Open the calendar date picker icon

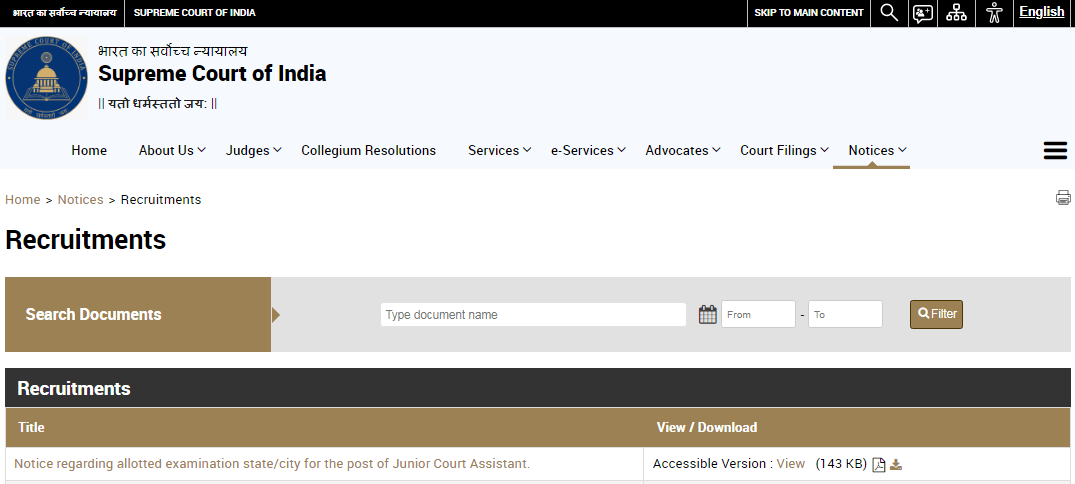(708, 314)
